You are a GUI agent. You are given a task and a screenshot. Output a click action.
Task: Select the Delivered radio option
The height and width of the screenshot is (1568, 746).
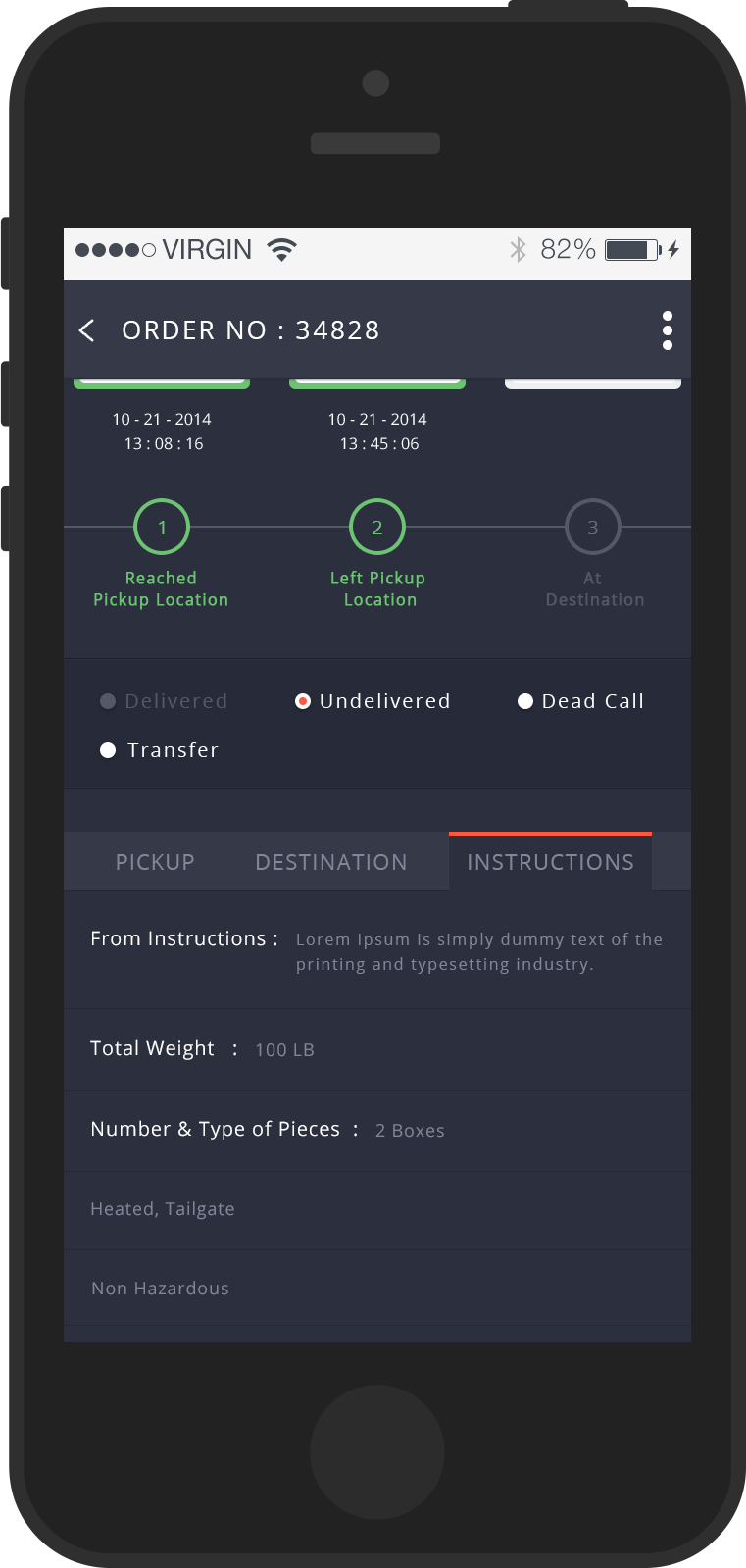(x=109, y=701)
